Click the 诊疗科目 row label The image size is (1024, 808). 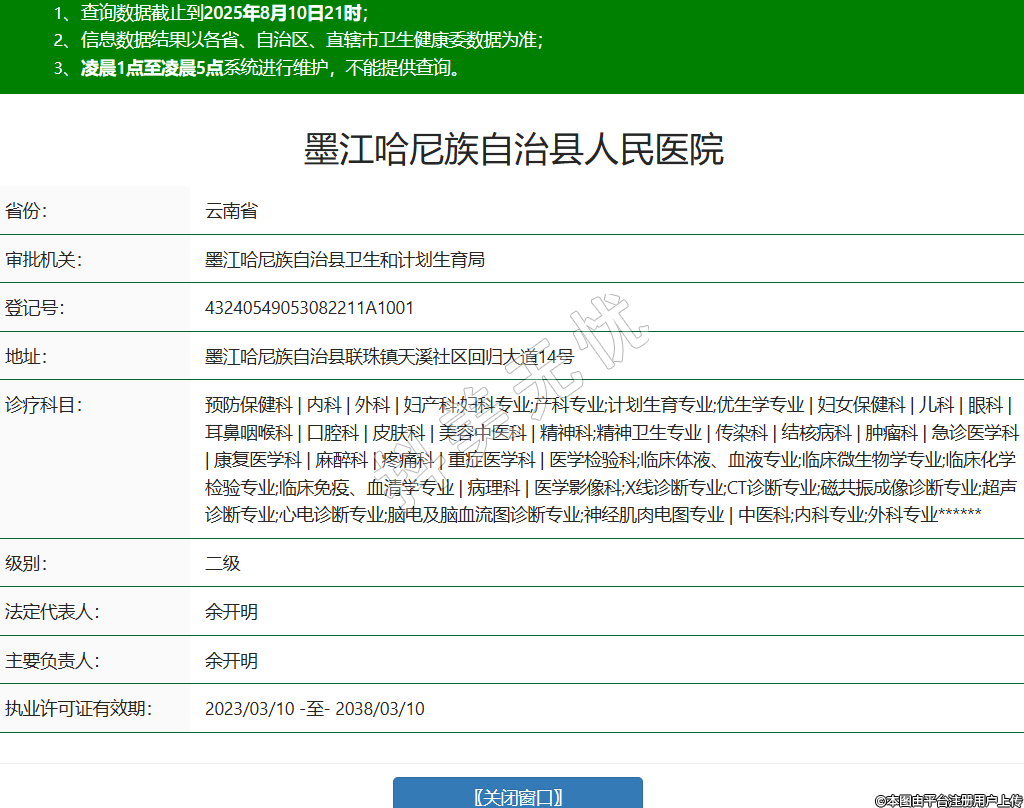click(x=43, y=405)
